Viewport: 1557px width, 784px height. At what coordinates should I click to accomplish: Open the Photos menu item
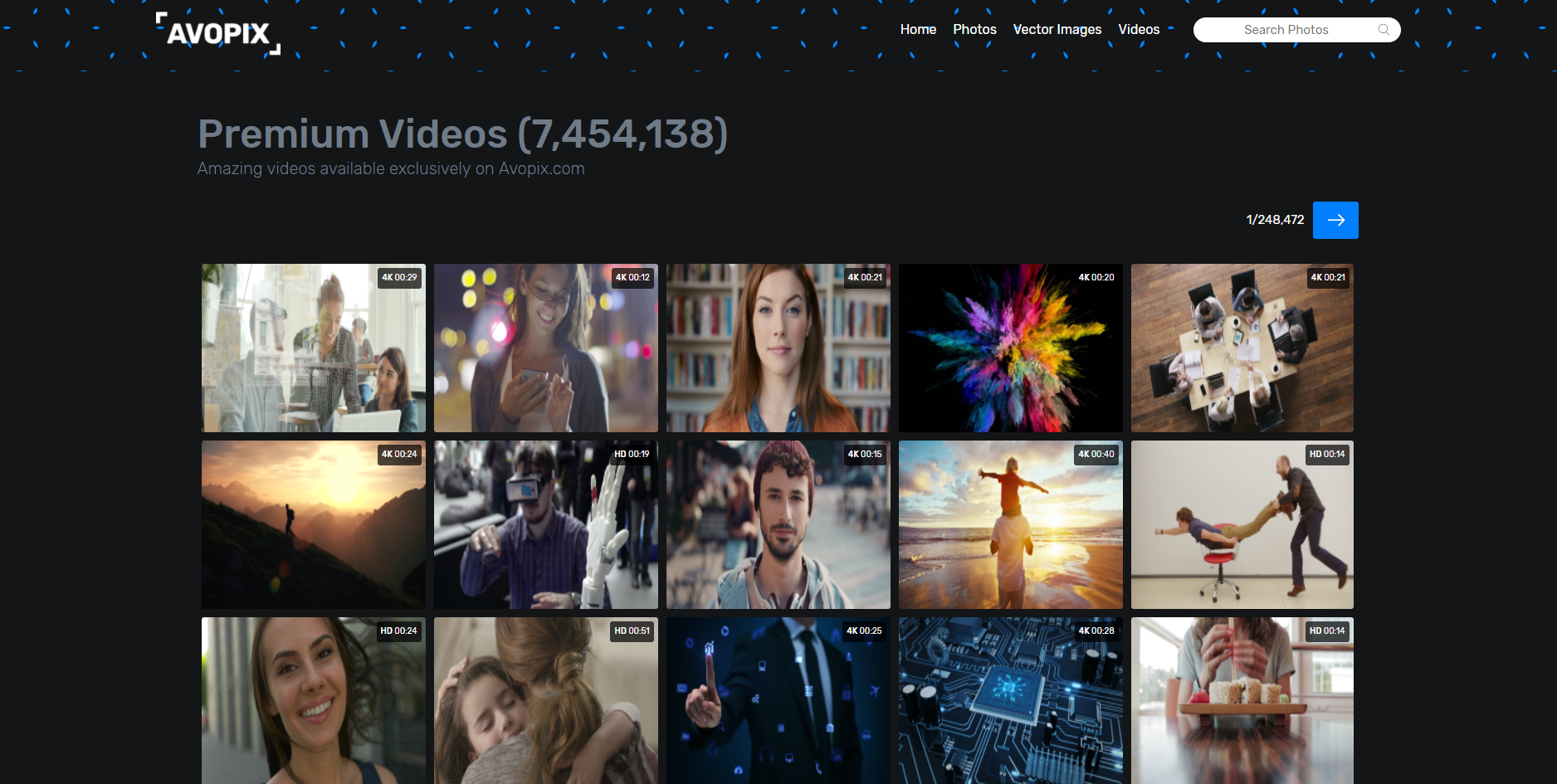[x=974, y=29]
